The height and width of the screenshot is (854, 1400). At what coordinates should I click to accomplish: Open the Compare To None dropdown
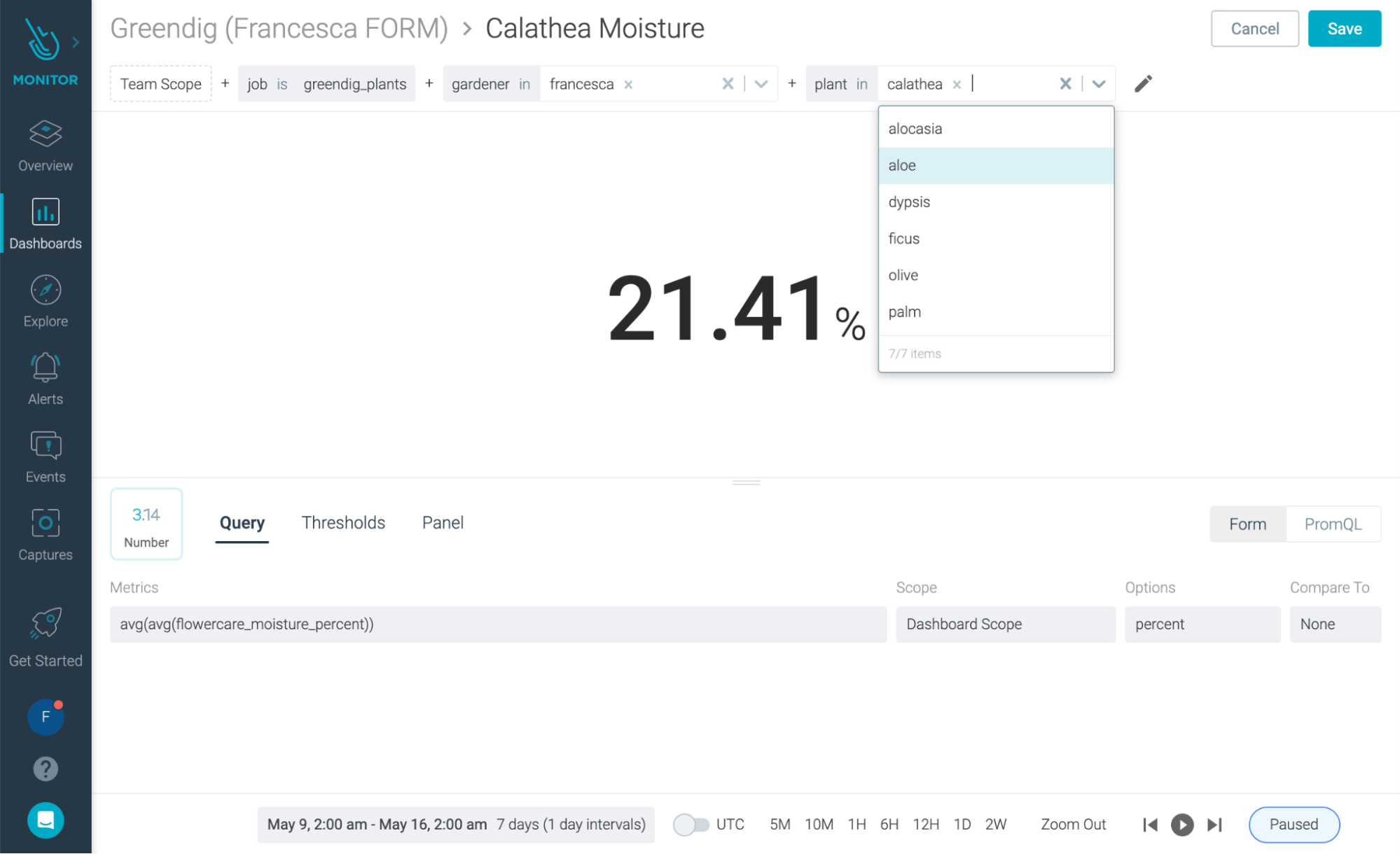tap(1335, 624)
